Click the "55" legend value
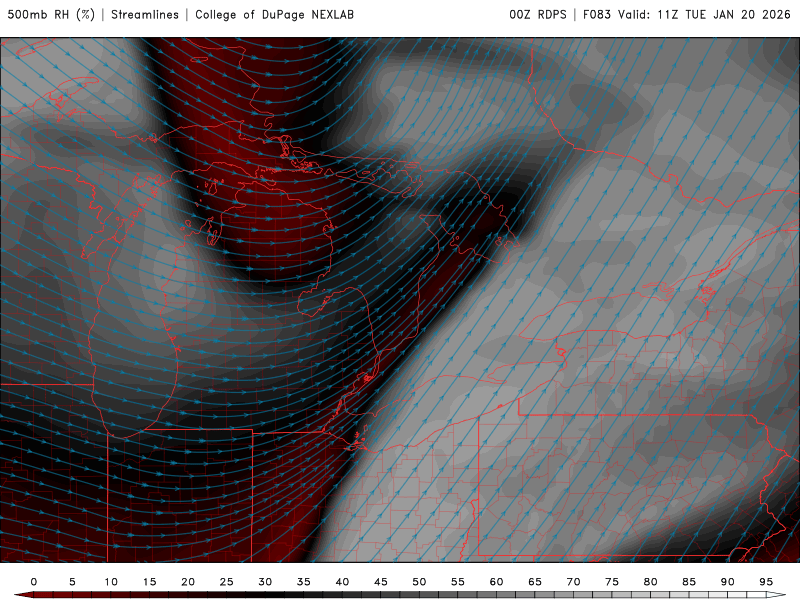This screenshot has height=600, width=800. 458,582
